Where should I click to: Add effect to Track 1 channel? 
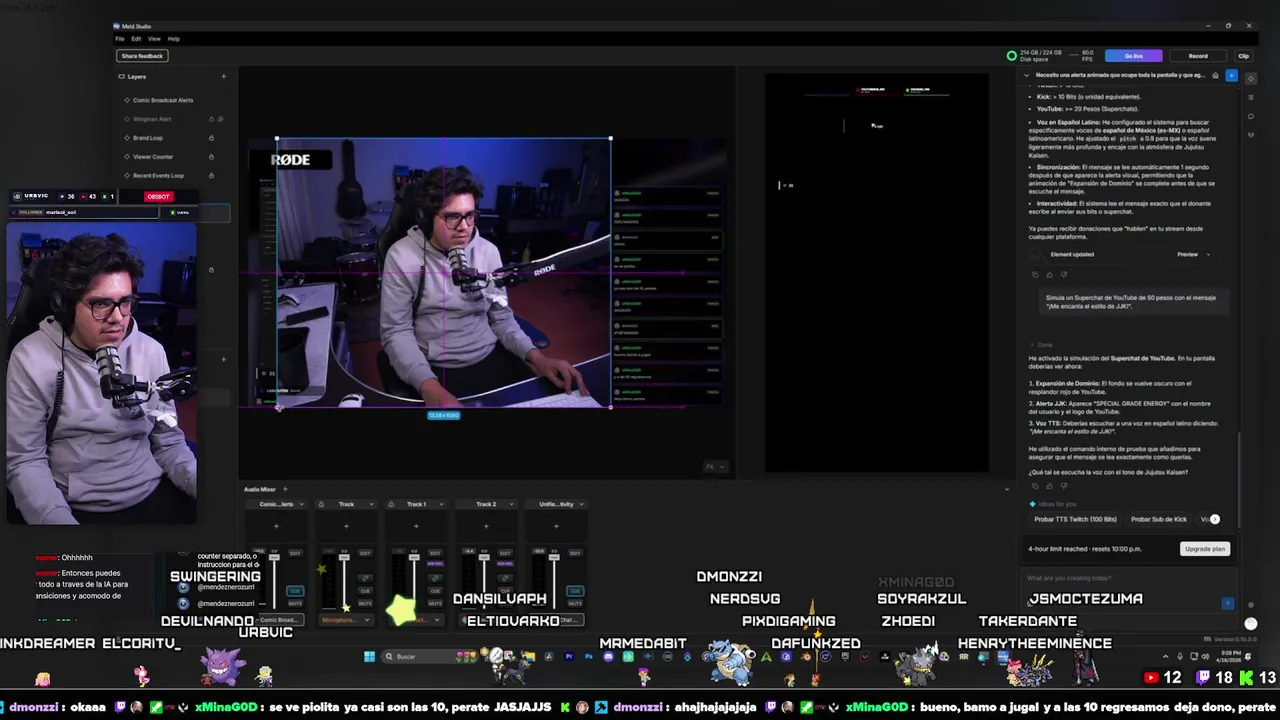click(416, 526)
